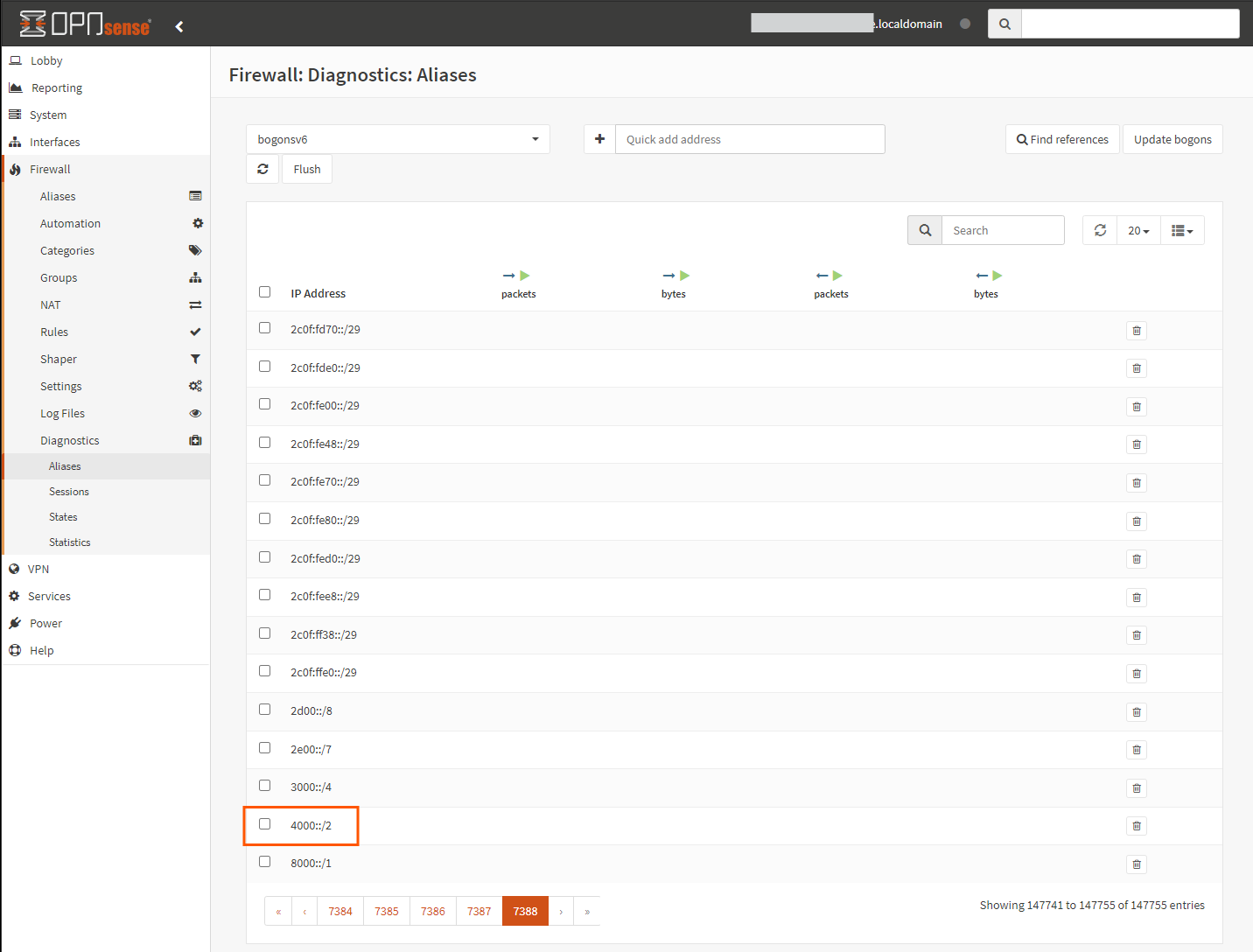Delete the 3000::/4 entry

click(x=1137, y=788)
